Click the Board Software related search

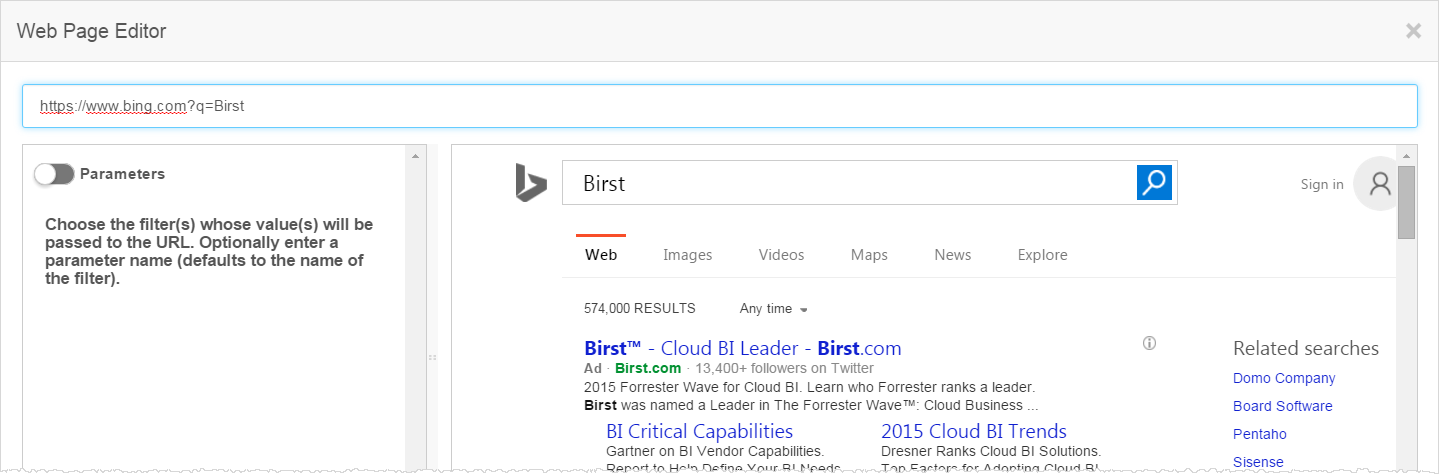click(1282, 407)
